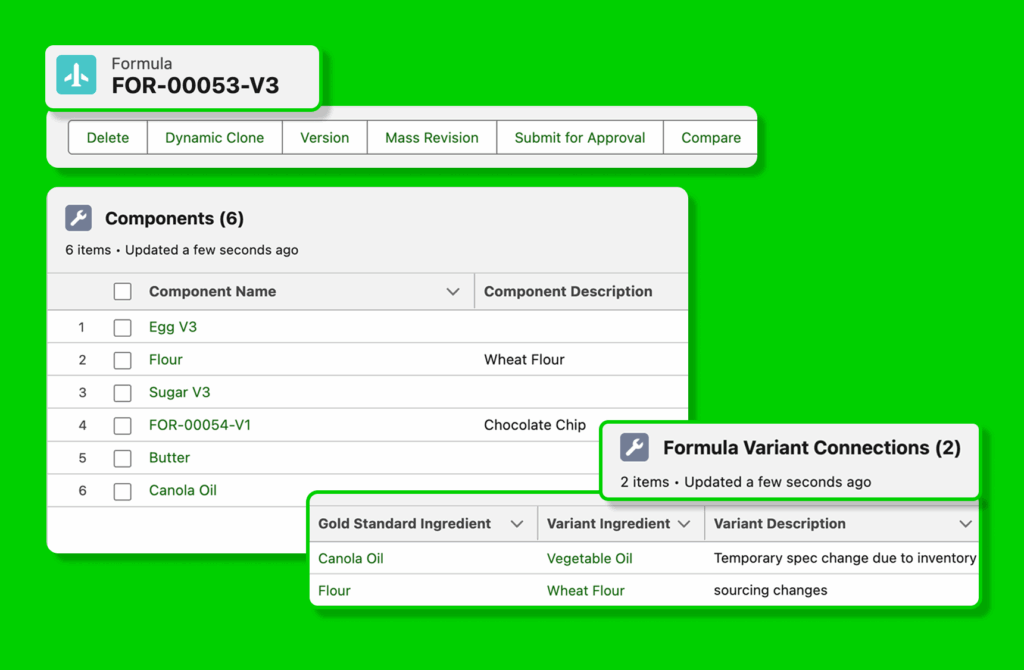This screenshot has height=670, width=1024.
Task: Open Variant Ingredient column chevron
Action: tap(684, 524)
